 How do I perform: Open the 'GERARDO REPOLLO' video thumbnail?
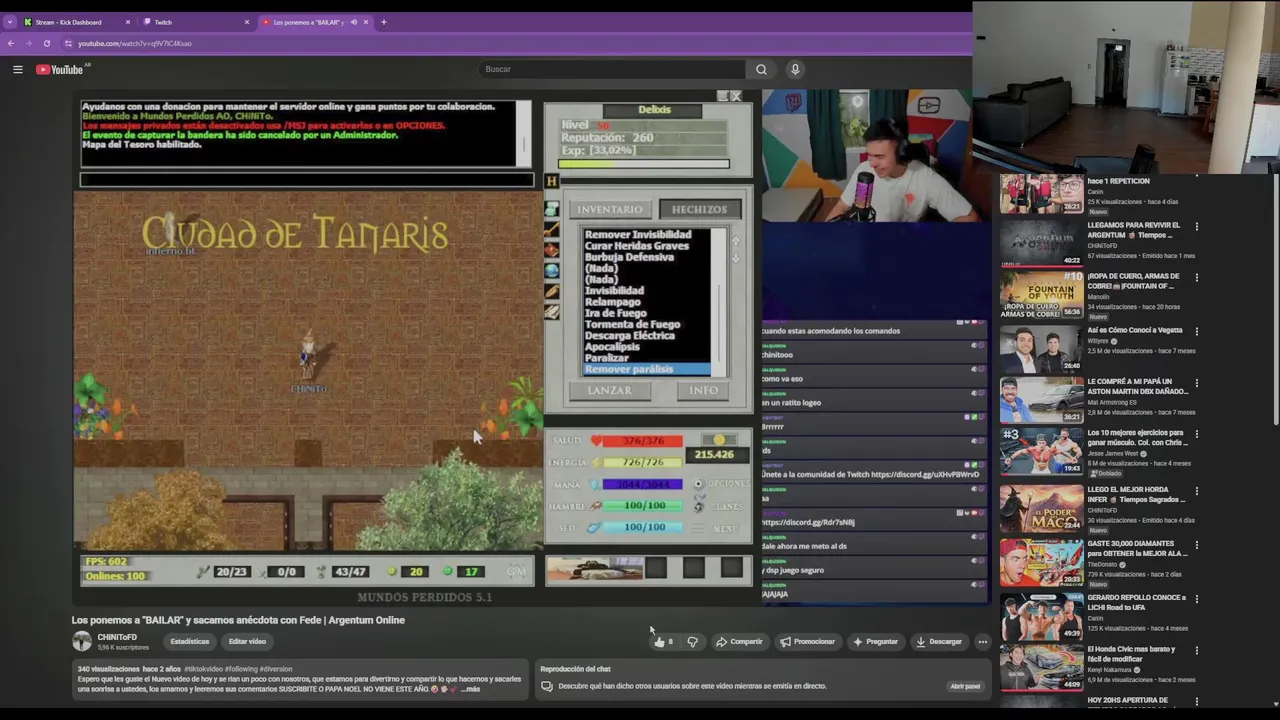1041,616
